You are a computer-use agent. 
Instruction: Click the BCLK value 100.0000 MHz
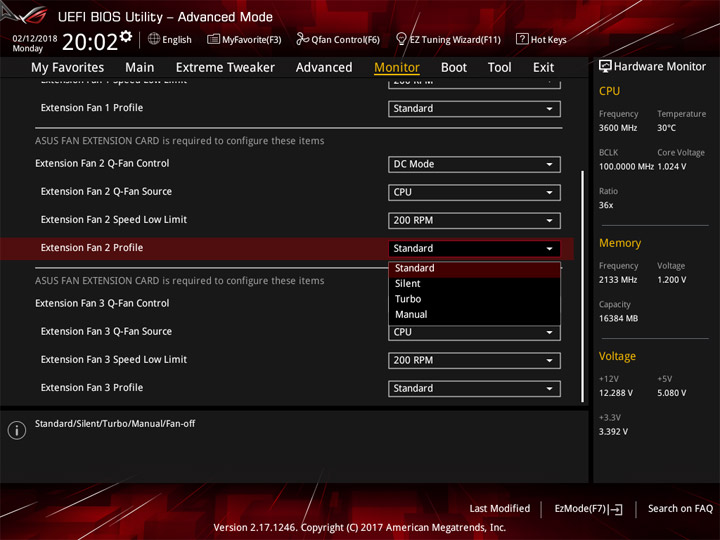[626, 167]
